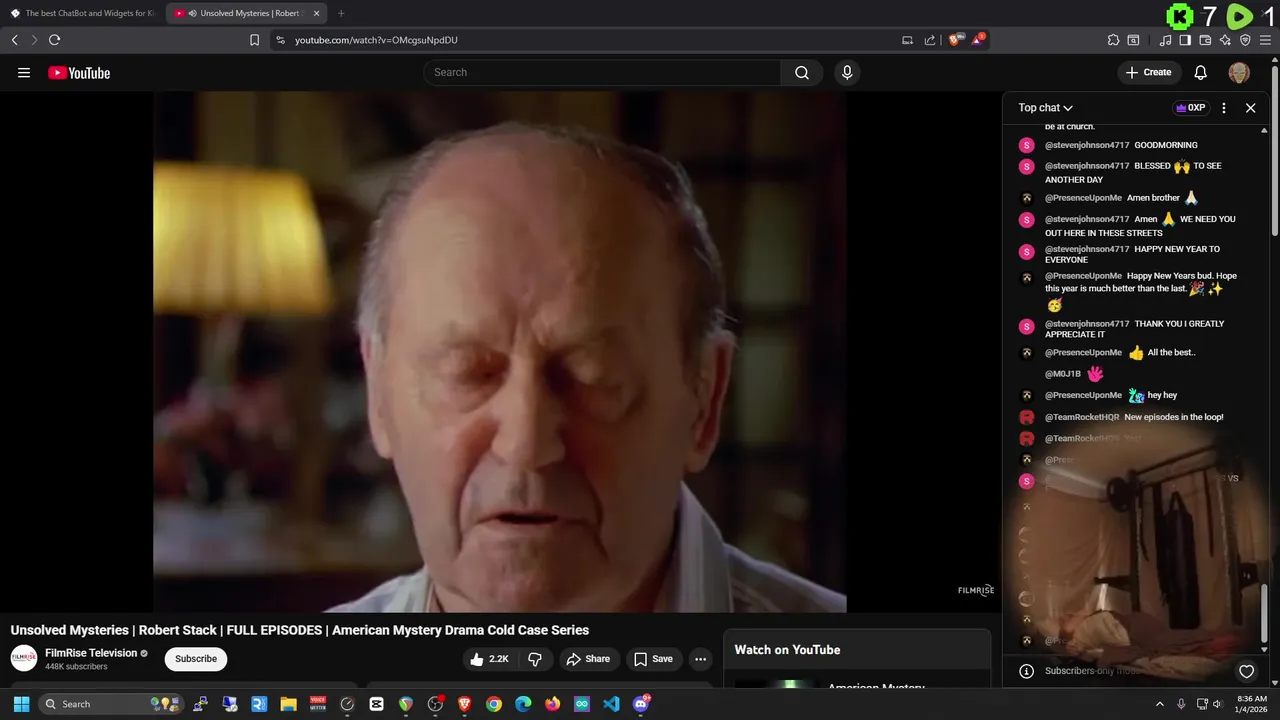Screen dimensions: 1280x720
Task: Open Firefox from taskbar
Action: click(x=552, y=704)
